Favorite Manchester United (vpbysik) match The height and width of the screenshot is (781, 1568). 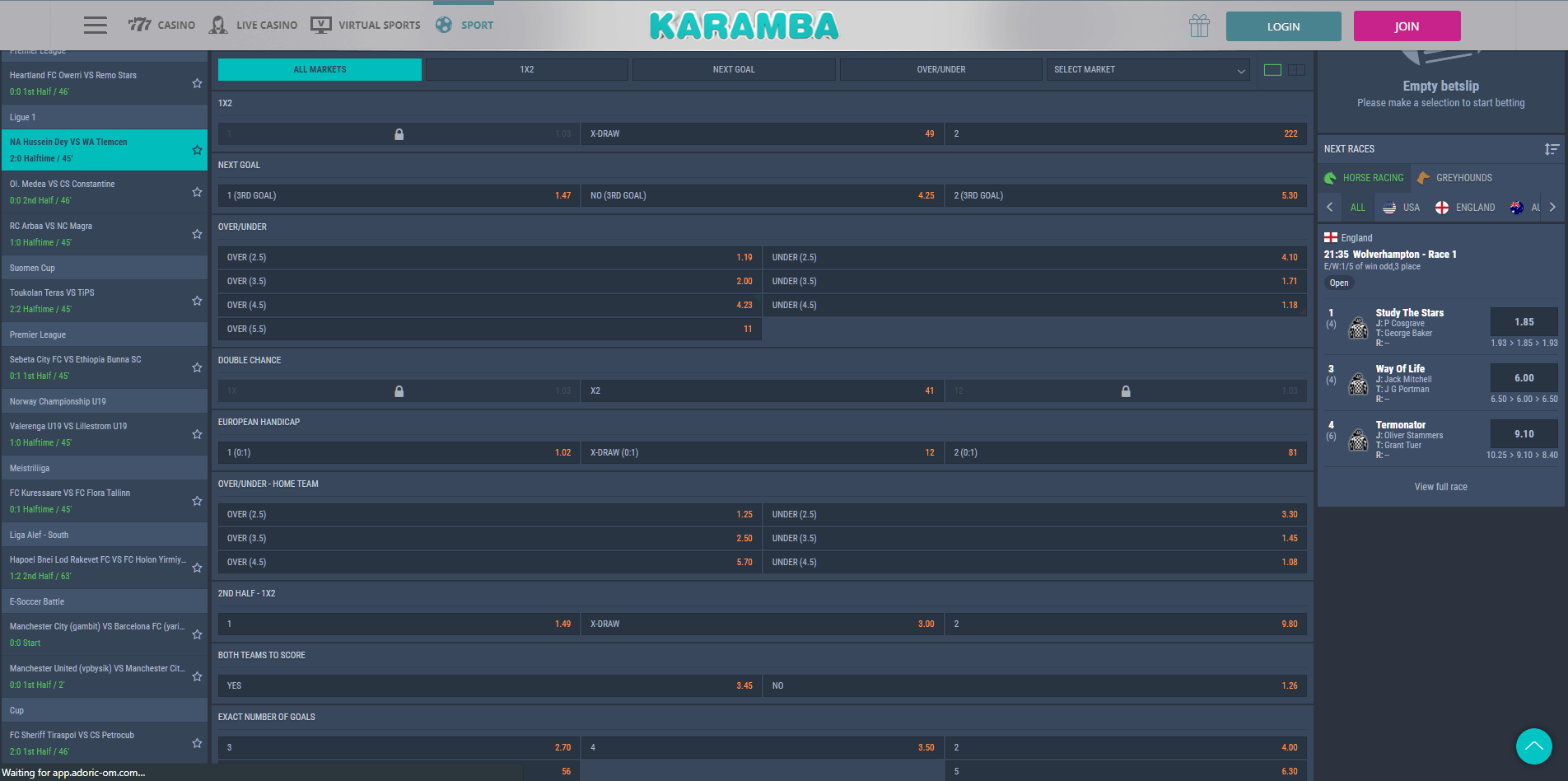[197, 676]
